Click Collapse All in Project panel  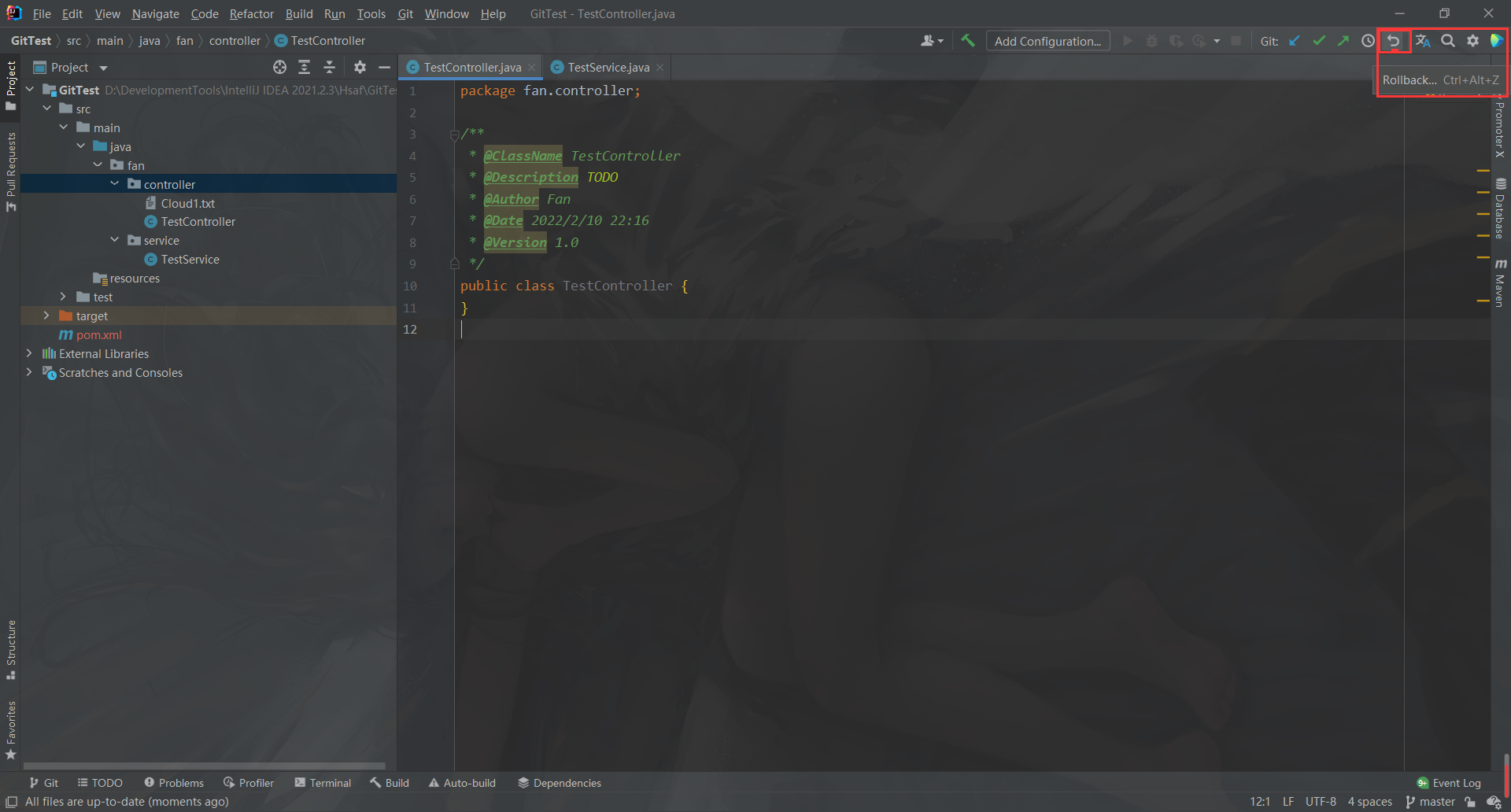click(330, 68)
